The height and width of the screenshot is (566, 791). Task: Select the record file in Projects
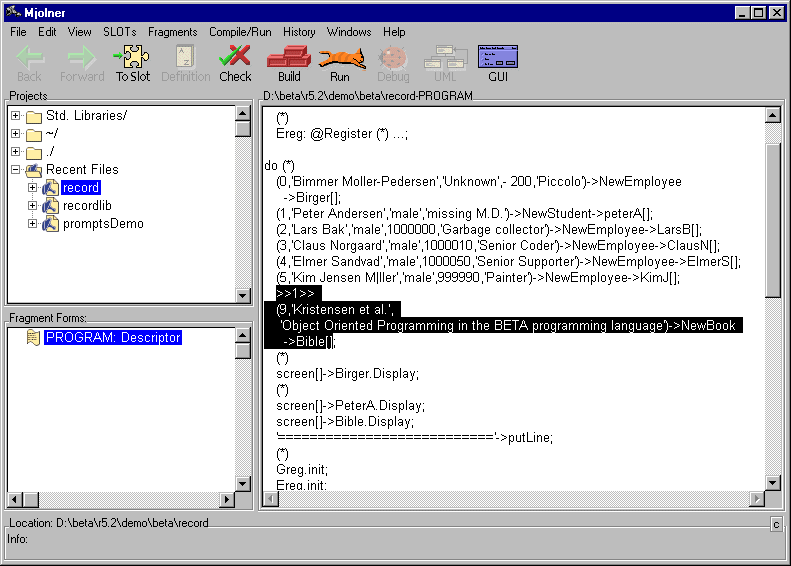pyautogui.click(x=80, y=188)
